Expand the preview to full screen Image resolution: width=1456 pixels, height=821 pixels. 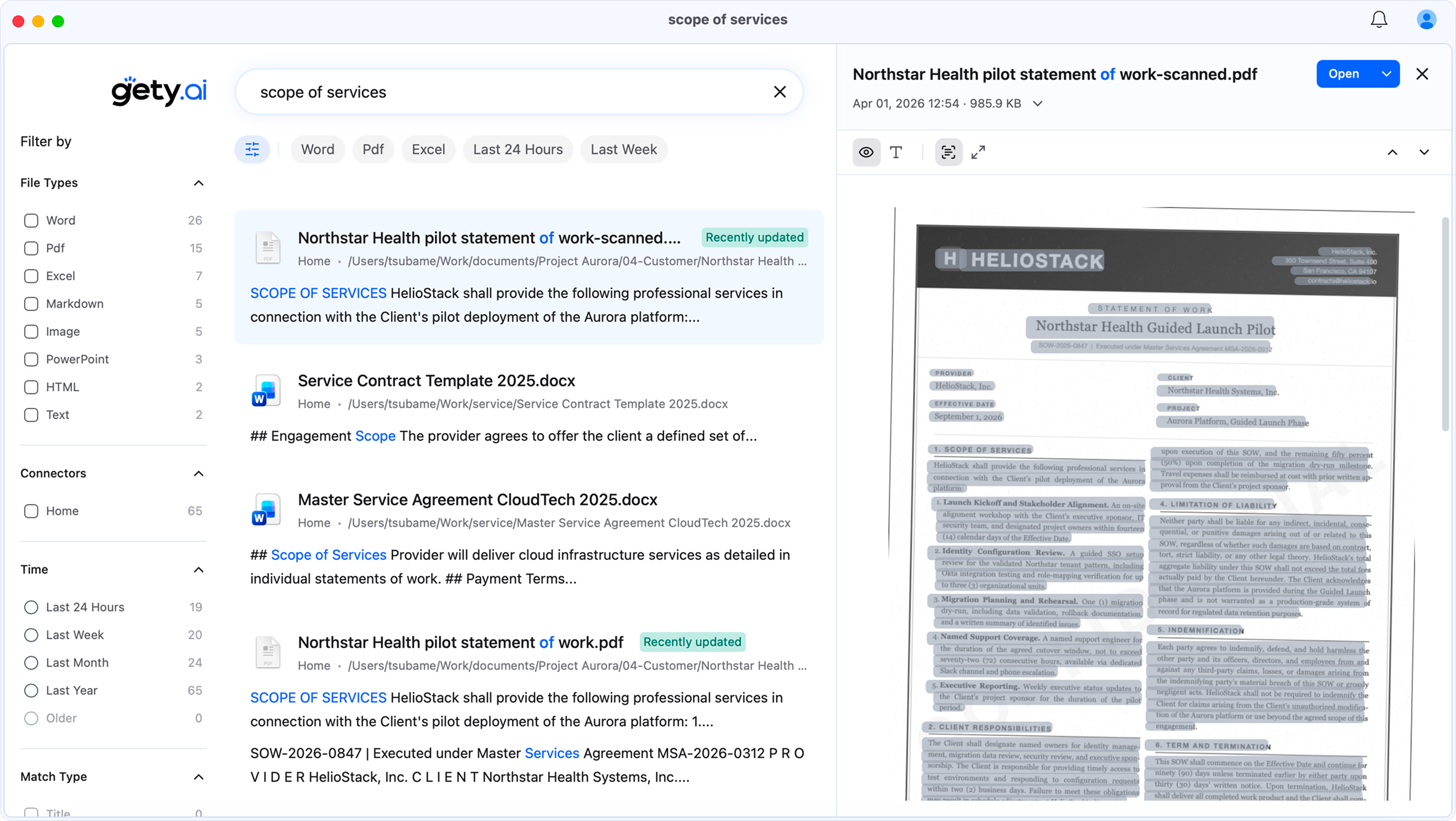tap(978, 152)
